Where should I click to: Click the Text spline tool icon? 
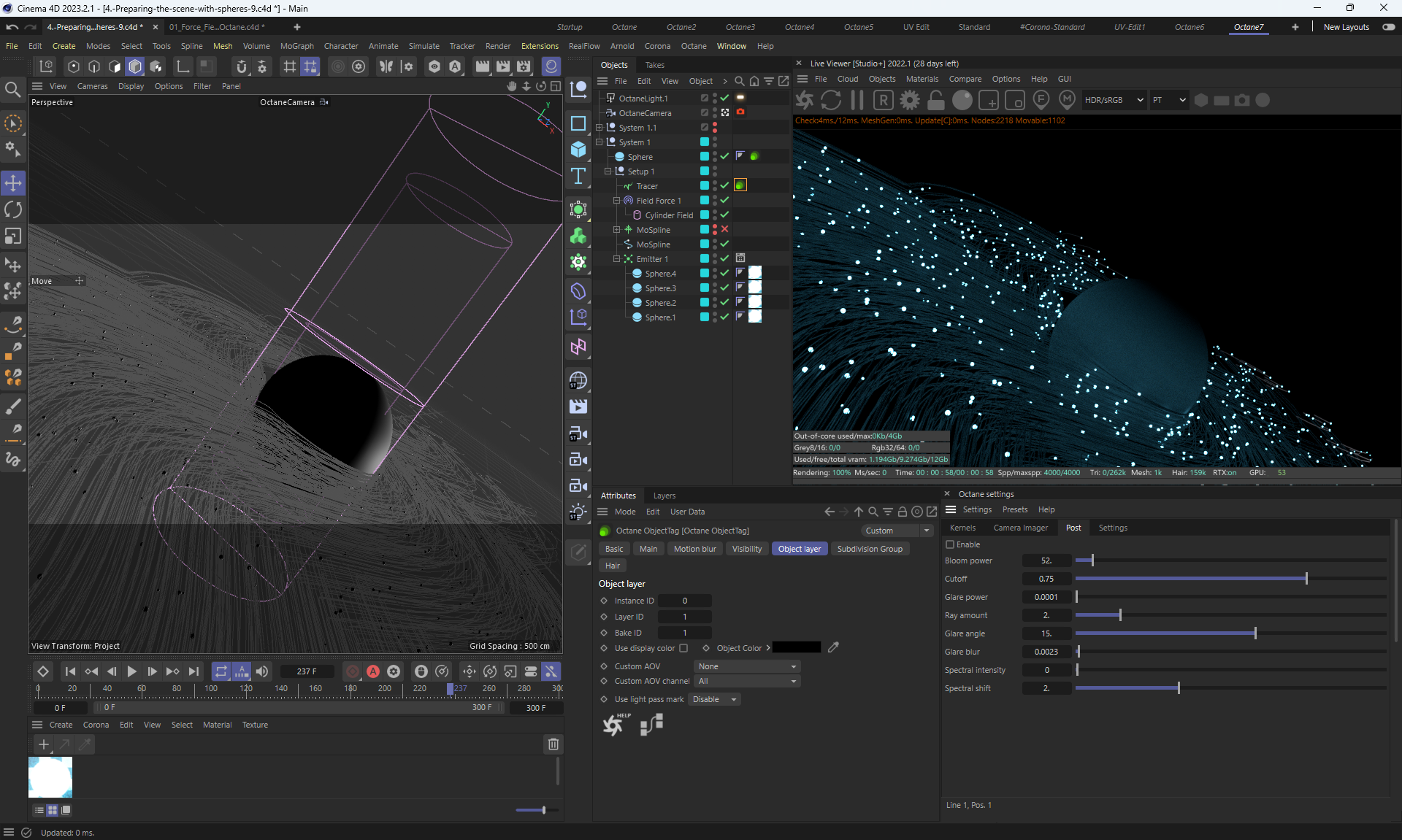click(x=578, y=176)
